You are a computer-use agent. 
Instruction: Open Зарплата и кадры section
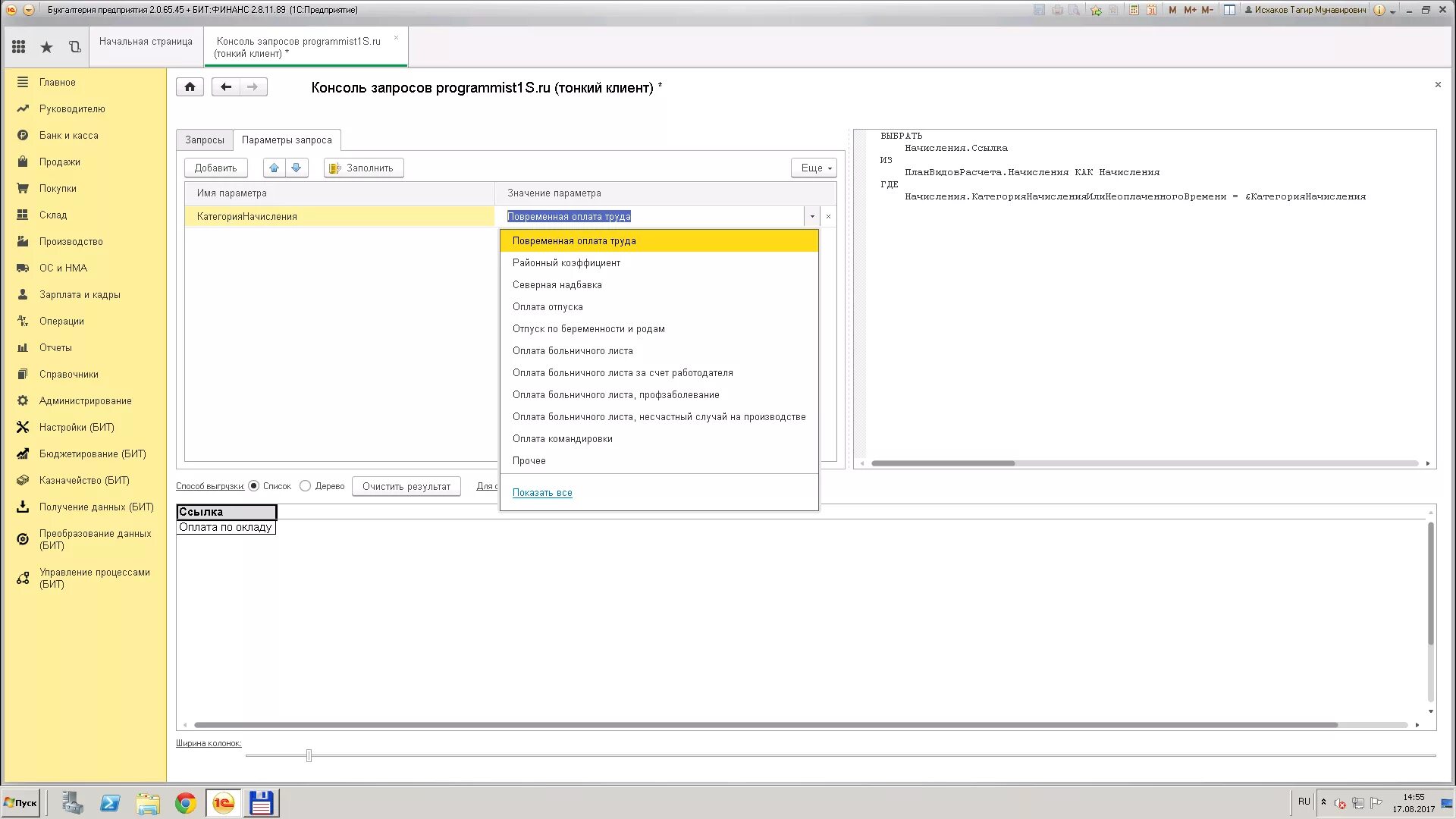(80, 295)
